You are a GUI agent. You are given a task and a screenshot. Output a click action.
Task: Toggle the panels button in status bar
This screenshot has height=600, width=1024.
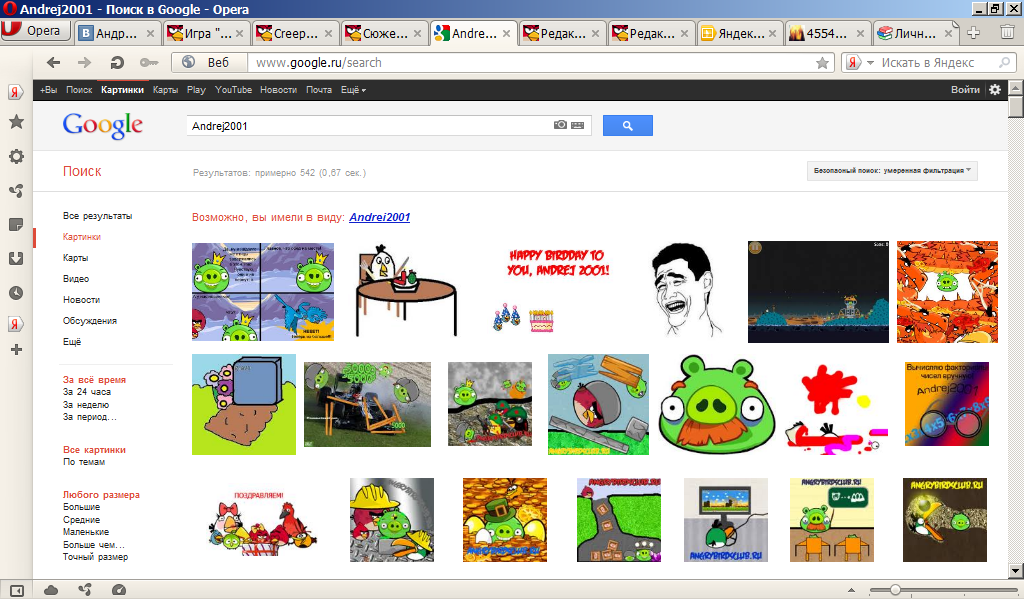[17, 590]
